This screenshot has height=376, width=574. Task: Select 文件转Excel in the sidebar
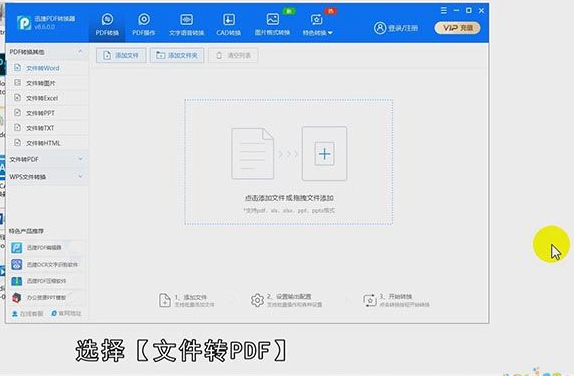tap(47, 98)
